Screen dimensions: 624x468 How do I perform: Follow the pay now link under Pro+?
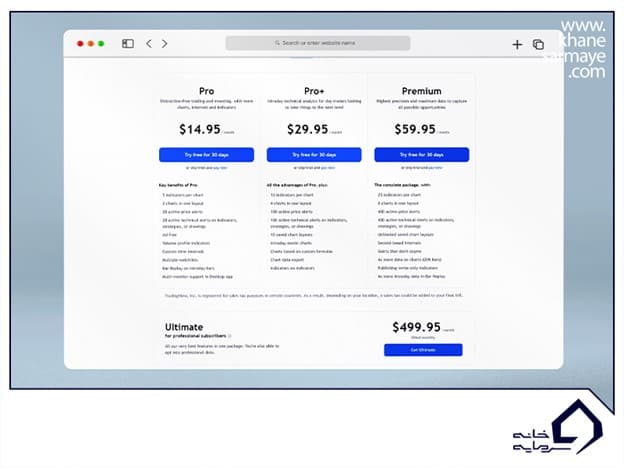pyautogui.click(x=328, y=168)
